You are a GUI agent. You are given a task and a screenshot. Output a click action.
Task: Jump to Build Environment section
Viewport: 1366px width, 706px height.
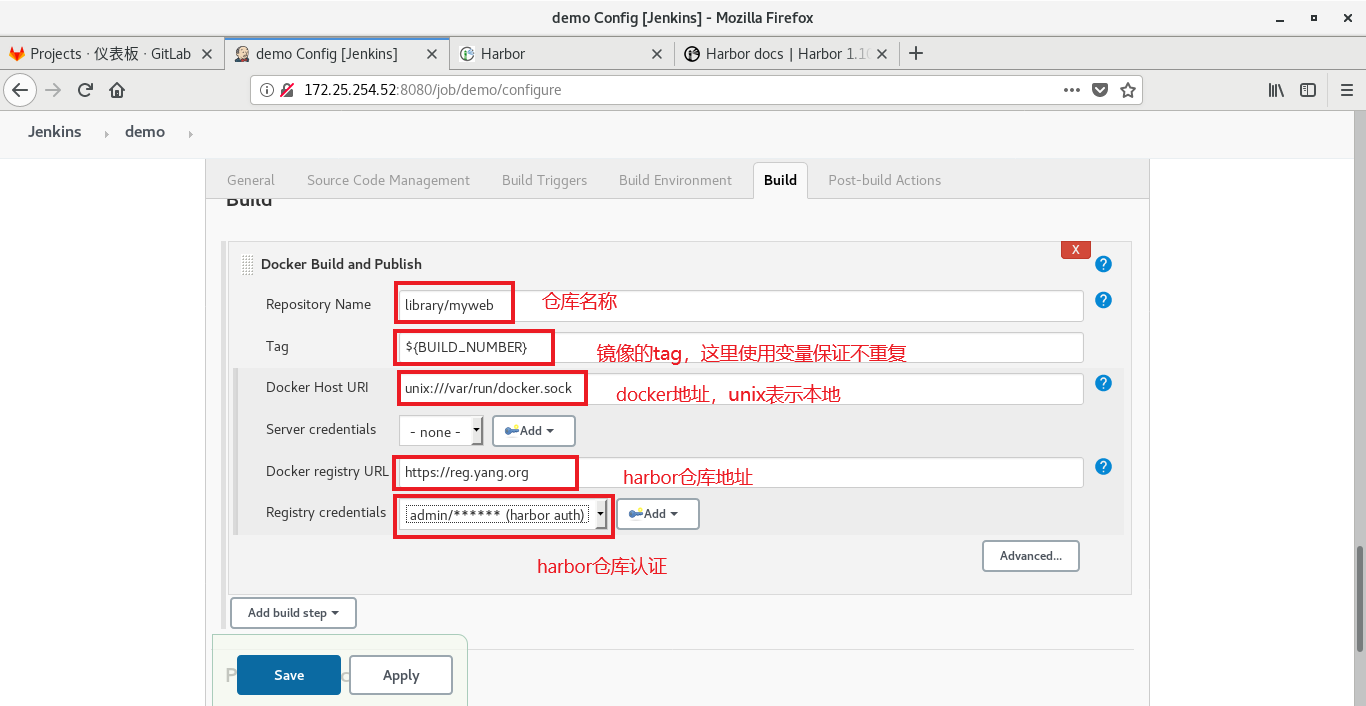click(x=675, y=180)
